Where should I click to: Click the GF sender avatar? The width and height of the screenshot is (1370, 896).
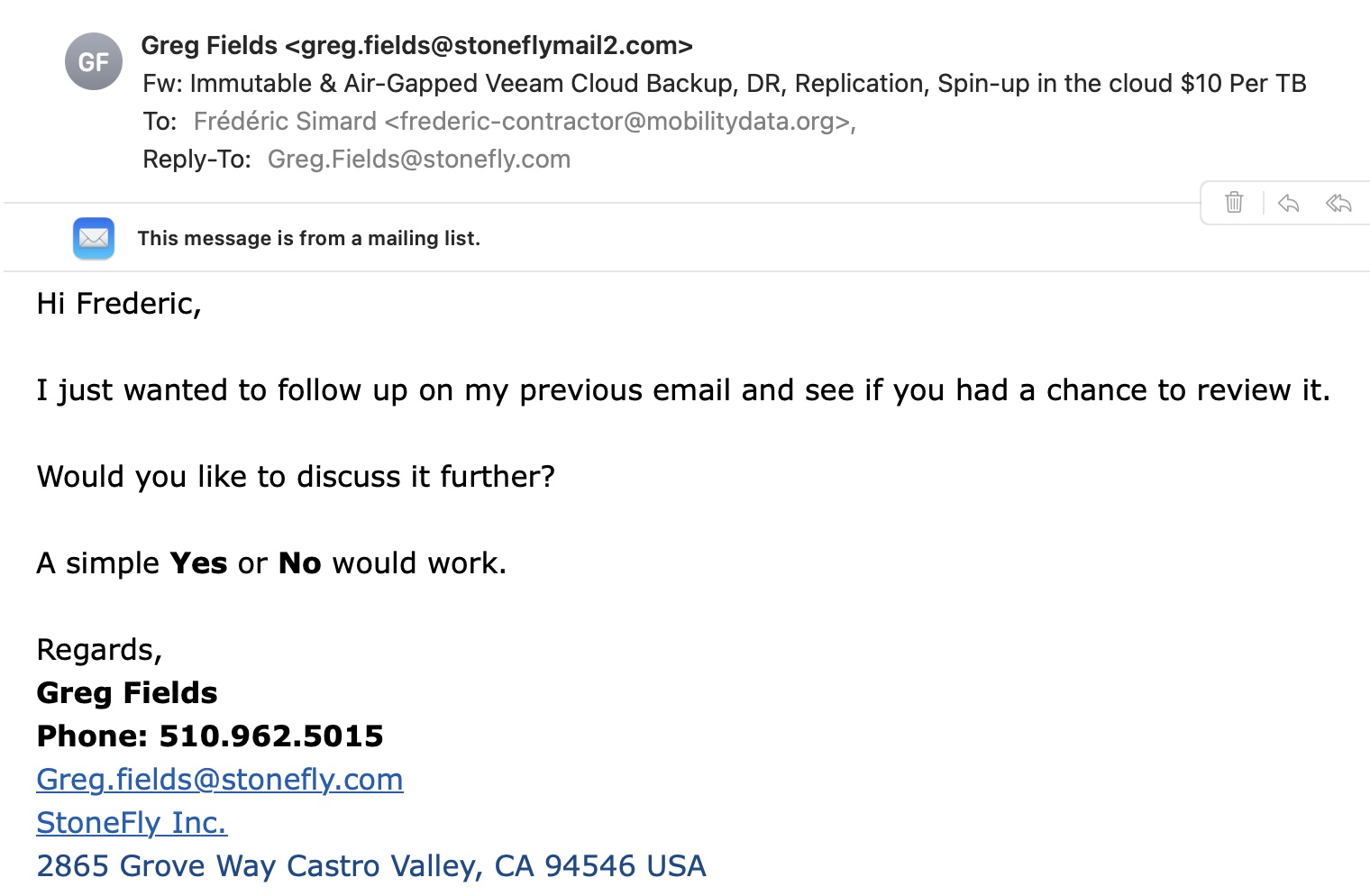click(94, 61)
